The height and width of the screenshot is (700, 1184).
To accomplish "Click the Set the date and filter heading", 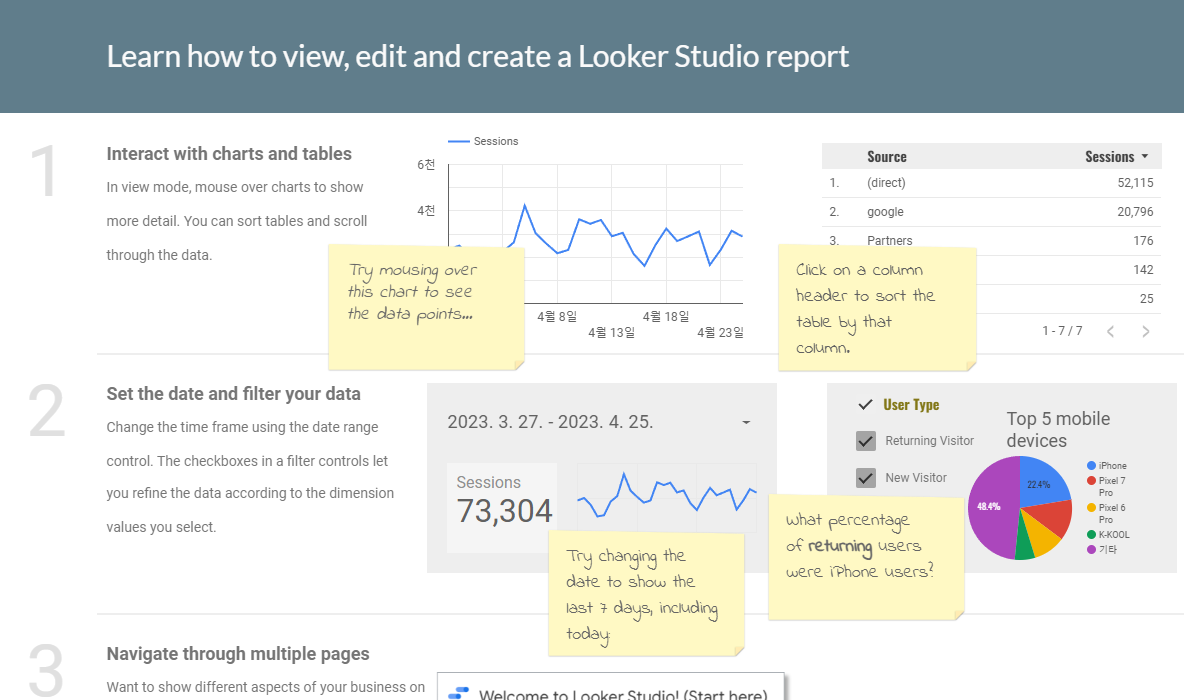I will 233,394.
